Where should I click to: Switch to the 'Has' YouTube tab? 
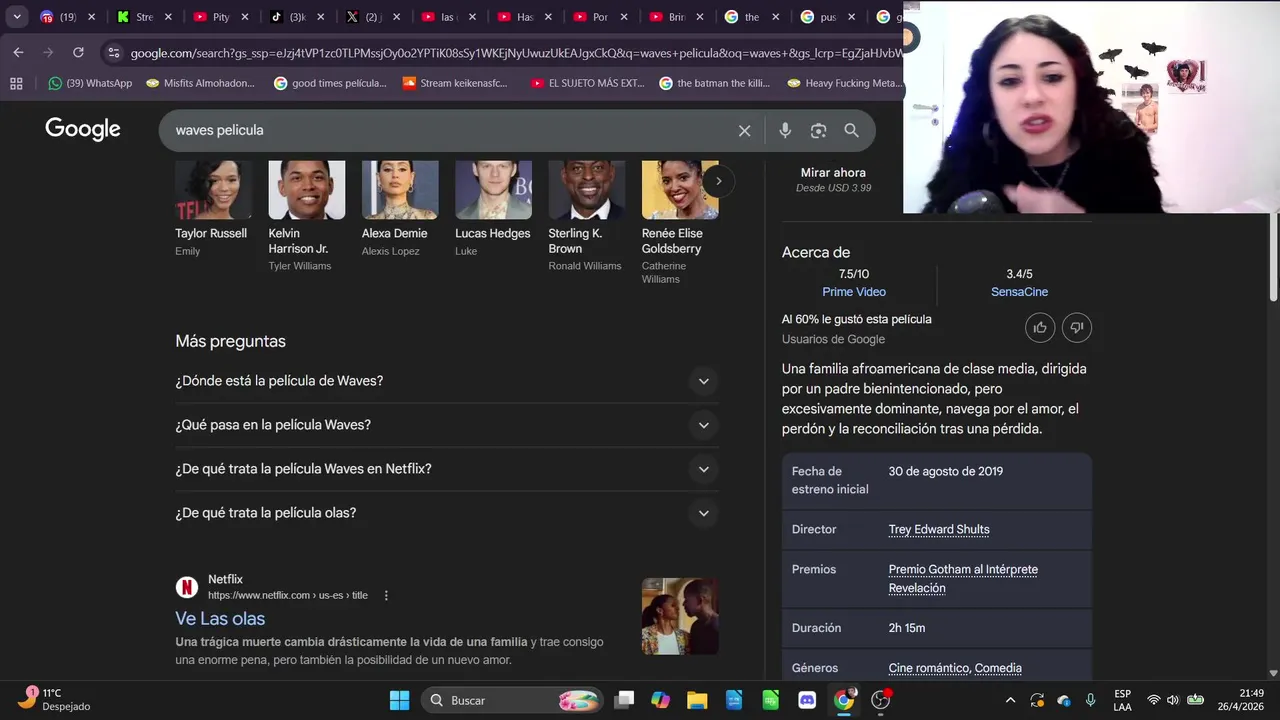point(524,17)
